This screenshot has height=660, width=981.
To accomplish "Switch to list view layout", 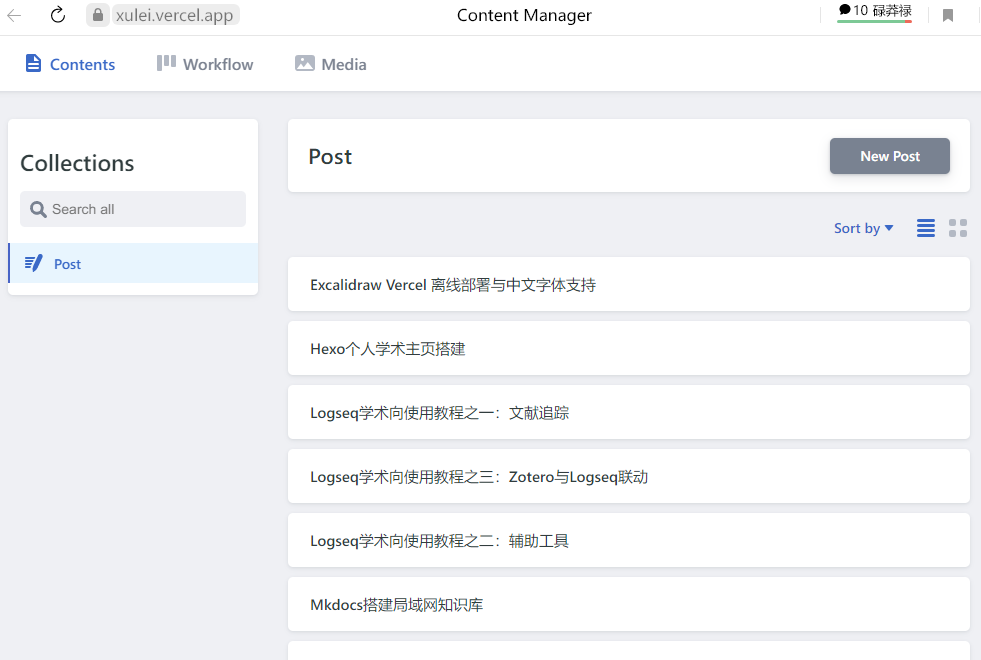I will (926, 228).
